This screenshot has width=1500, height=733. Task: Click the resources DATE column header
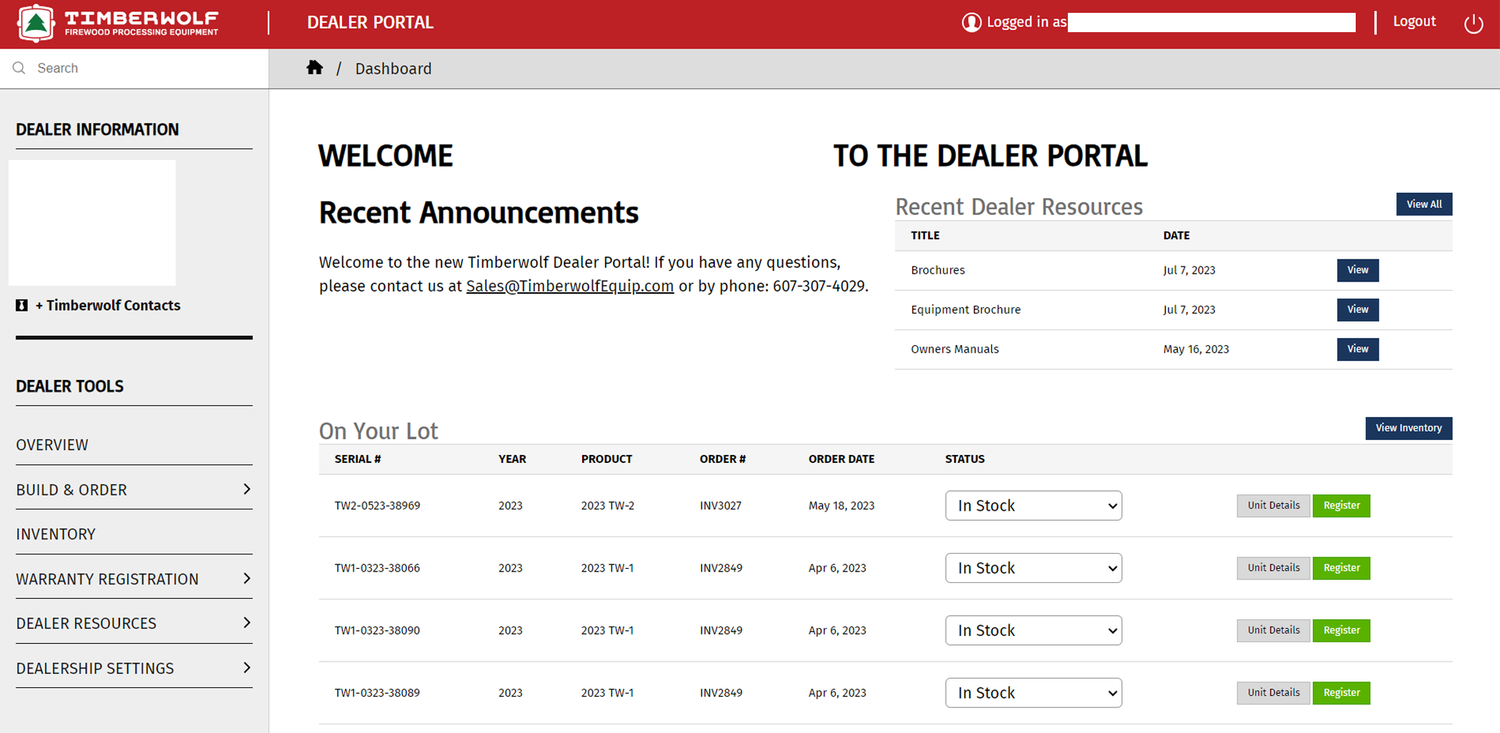[x=1176, y=236]
